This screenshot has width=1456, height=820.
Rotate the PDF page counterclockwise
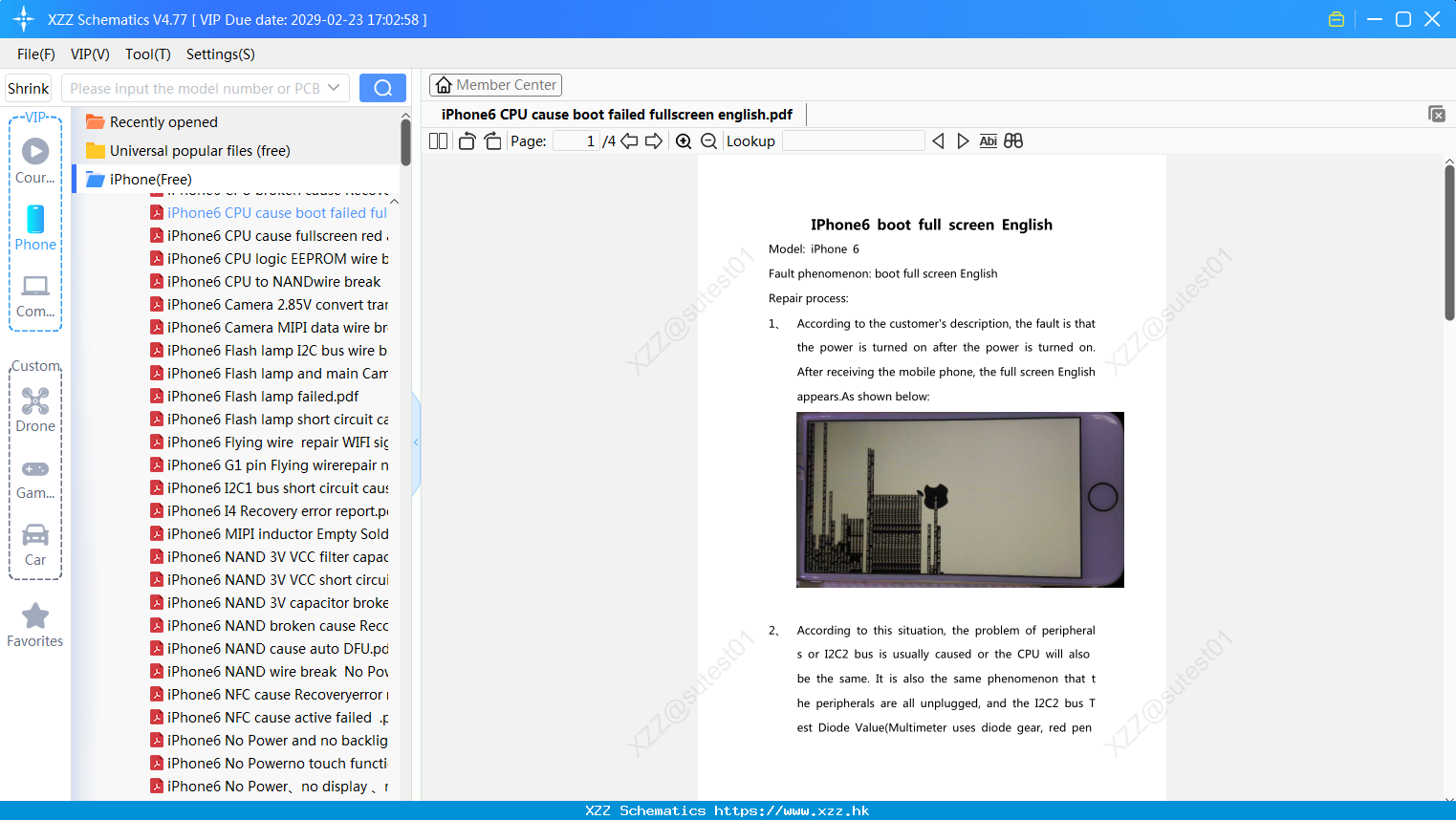467,141
